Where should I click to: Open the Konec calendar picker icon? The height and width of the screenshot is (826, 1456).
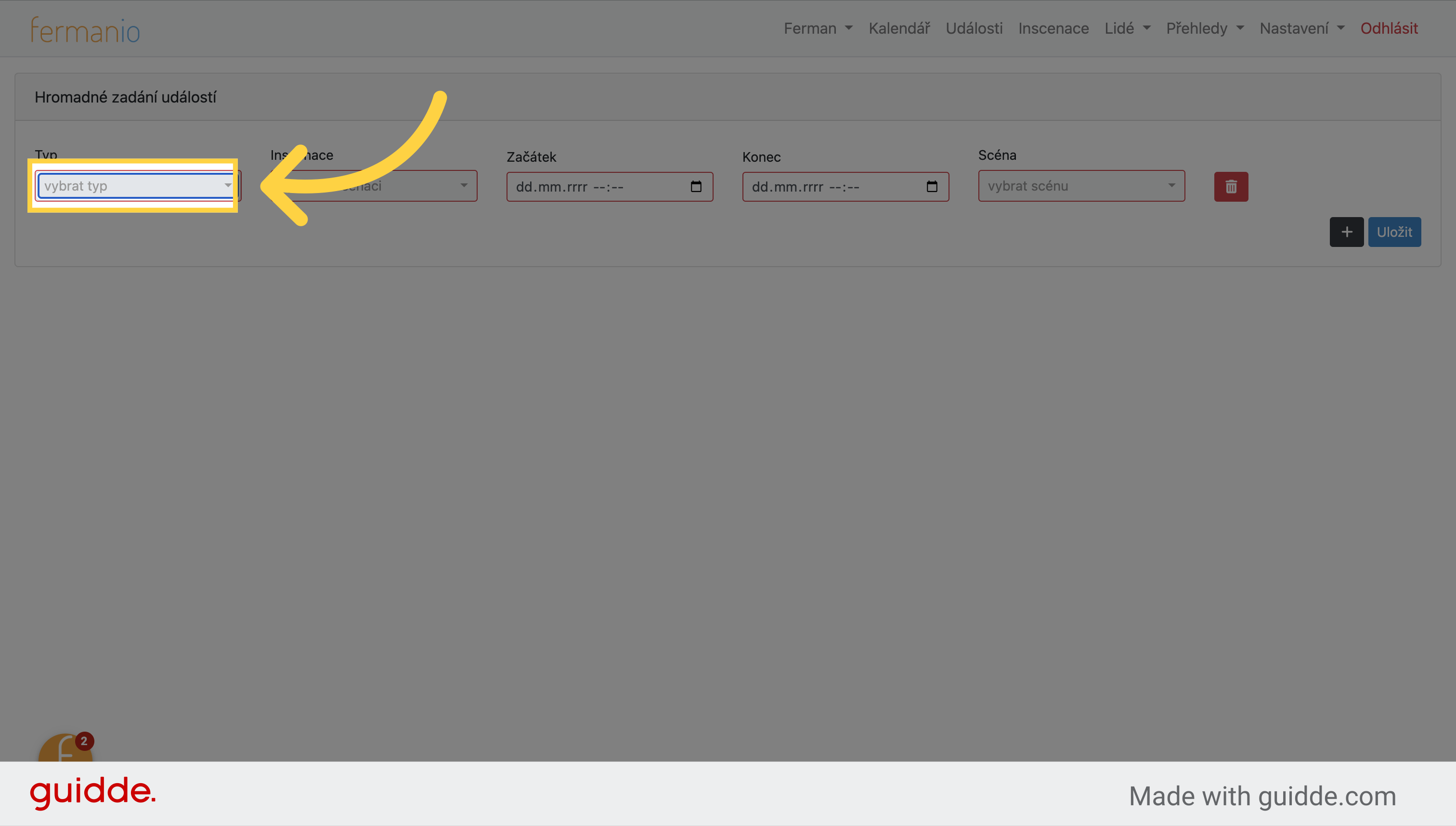click(x=932, y=187)
